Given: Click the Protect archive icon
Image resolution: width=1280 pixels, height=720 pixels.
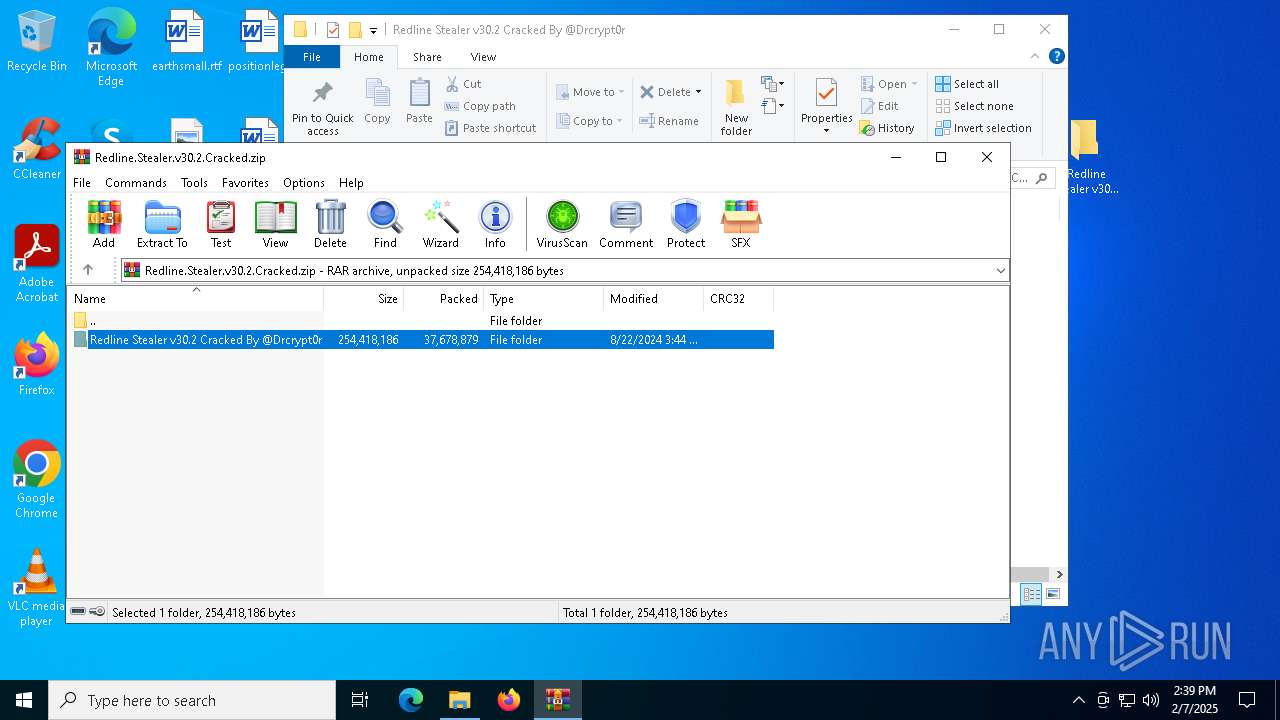Looking at the screenshot, I should coord(686,224).
